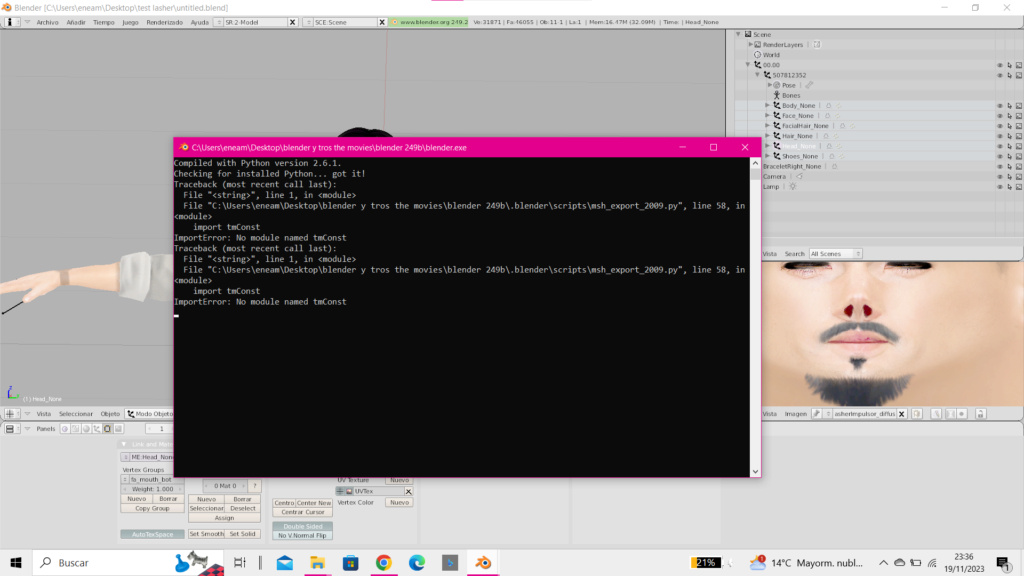Collapse the 00.00 armature tree
Image resolution: width=1024 pixels, height=576 pixels.
click(x=748, y=65)
